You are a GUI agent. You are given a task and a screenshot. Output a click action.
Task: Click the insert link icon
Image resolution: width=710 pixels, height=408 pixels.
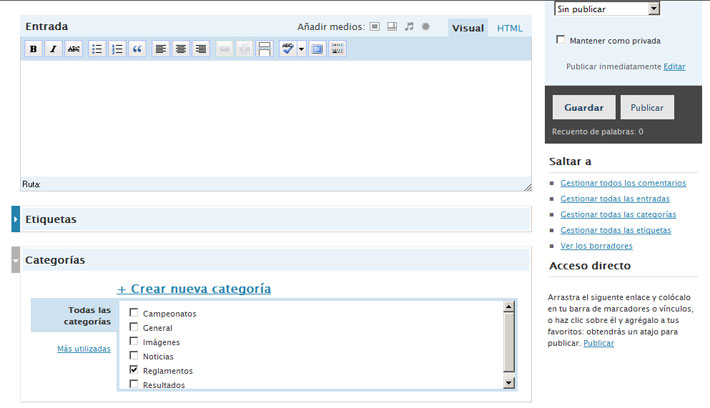click(224, 49)
